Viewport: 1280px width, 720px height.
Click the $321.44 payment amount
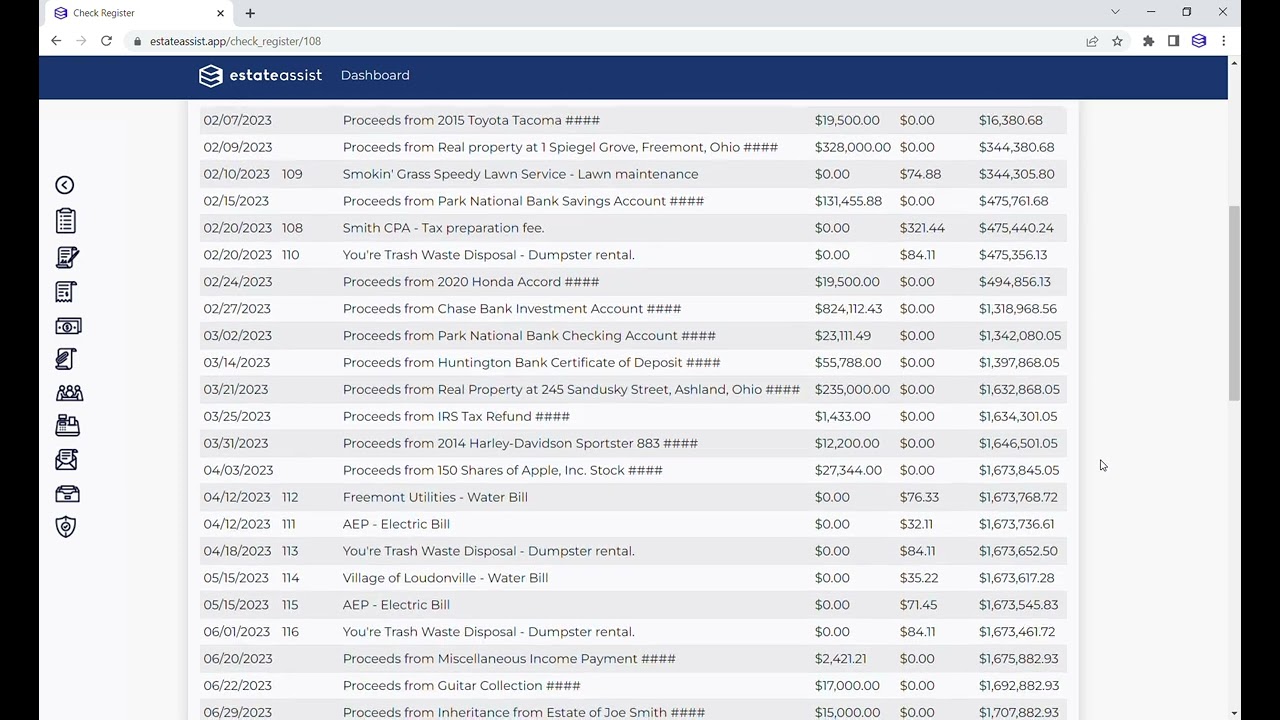tap(922, 228)
